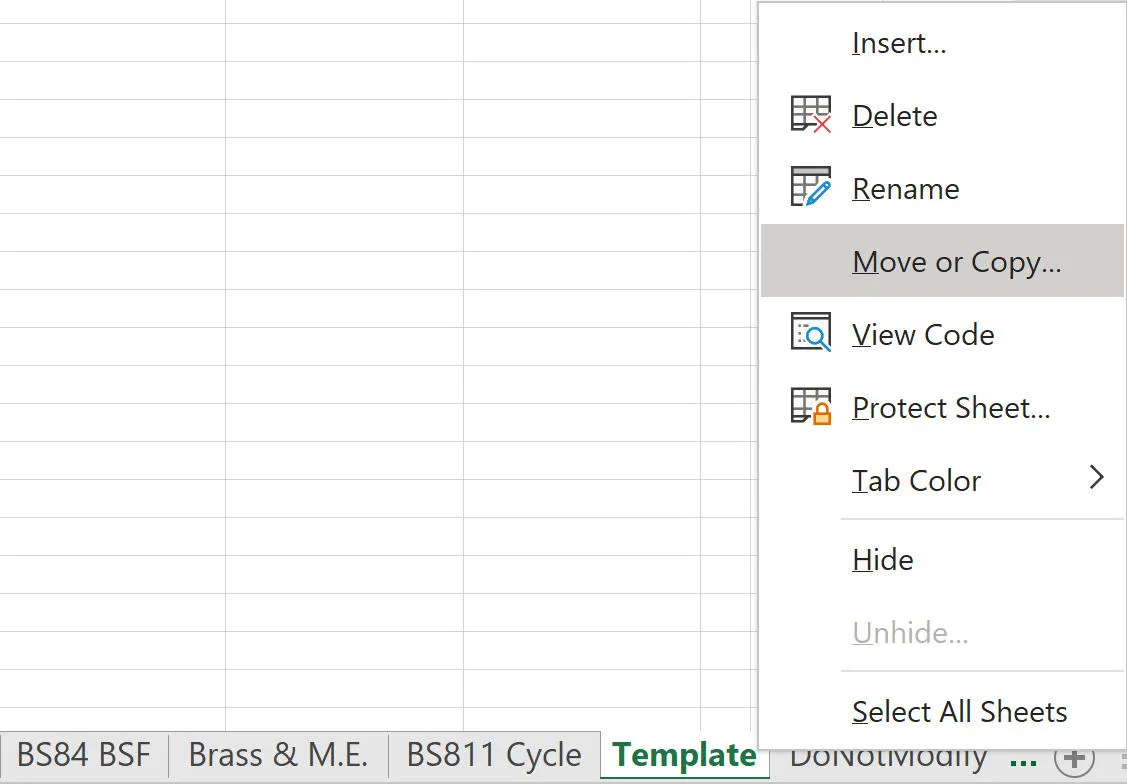Switch to the Brass & M.E. sheet tab
The width and height of the screenshot is (1127, 784).
point(278,756)
